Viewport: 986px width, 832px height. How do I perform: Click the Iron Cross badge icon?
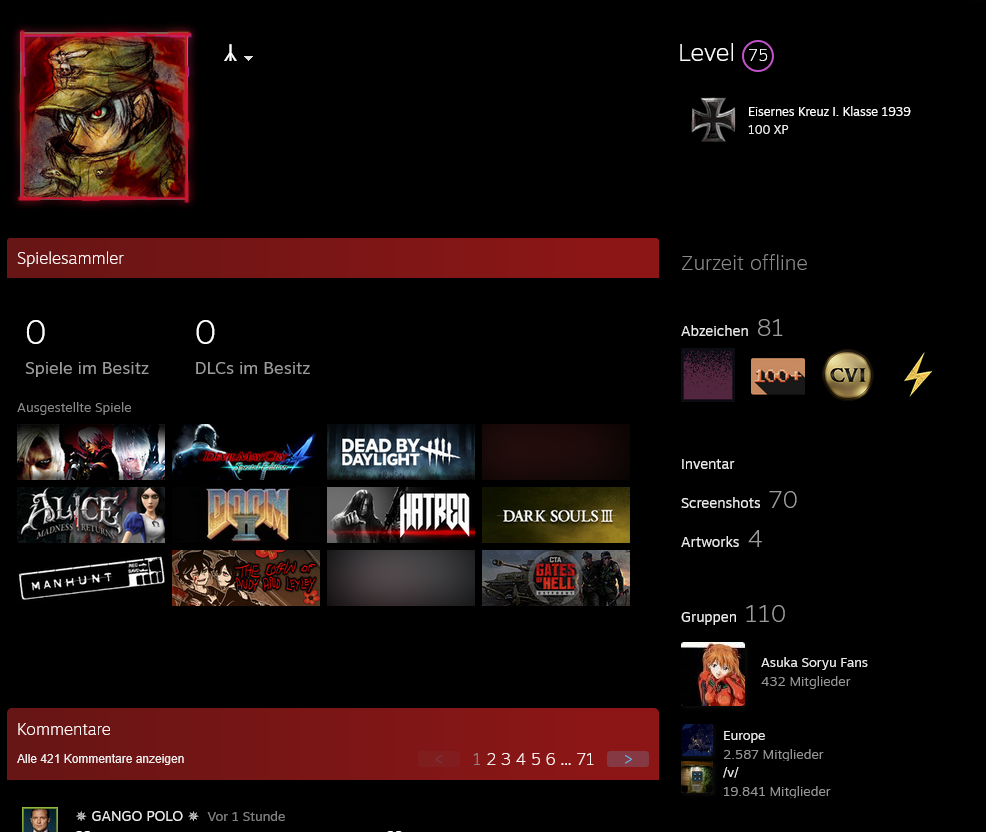click(713, 120)
